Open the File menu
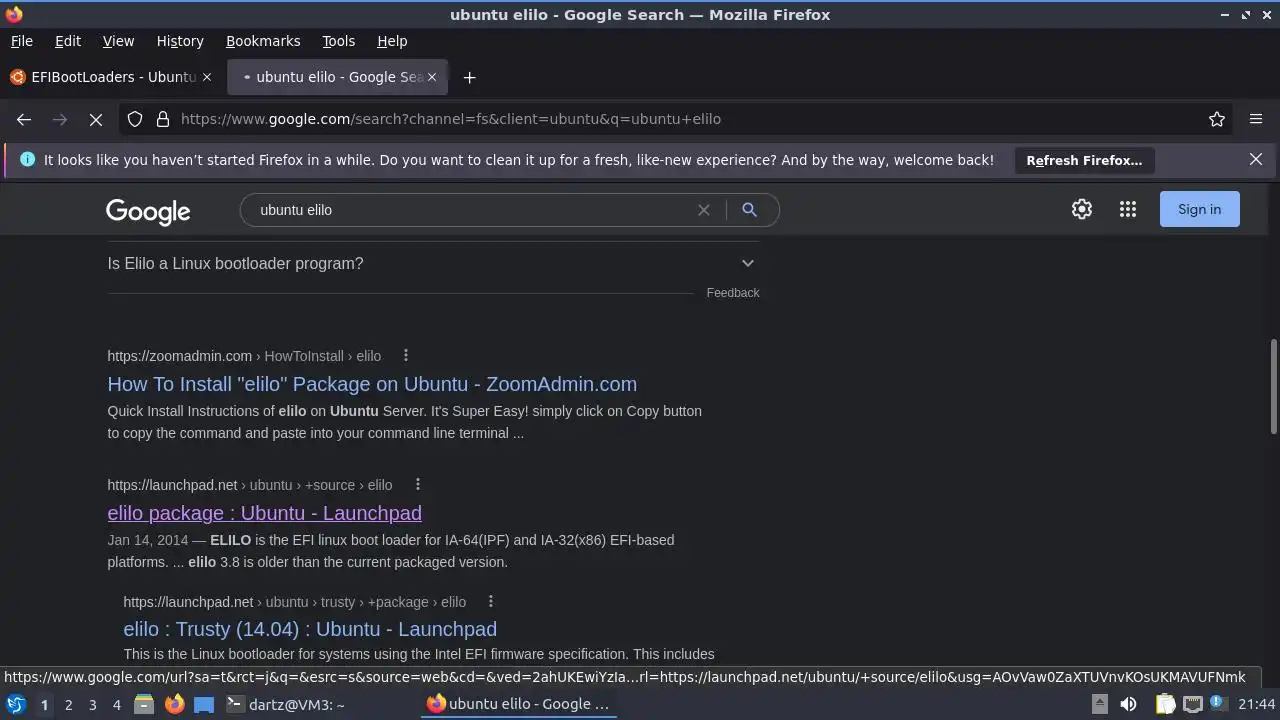The height and width of the screenshot is (720, 1280). point(22,41)
